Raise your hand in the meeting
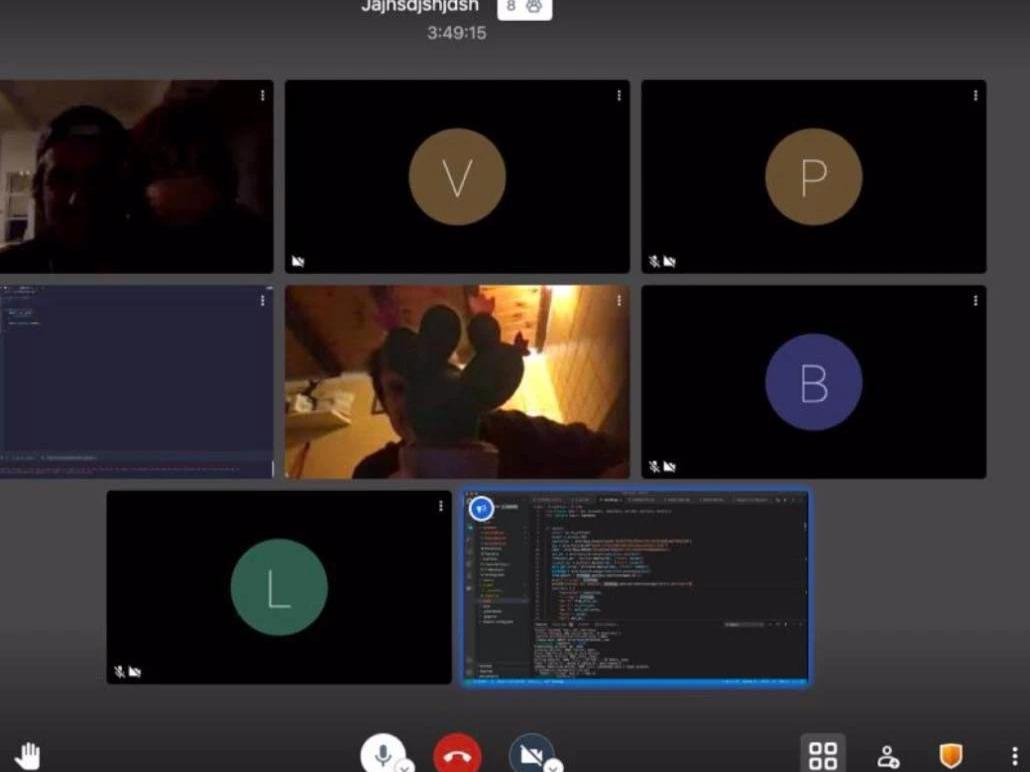Screen dimensions: 1030x772 click(x=27, y=756)
